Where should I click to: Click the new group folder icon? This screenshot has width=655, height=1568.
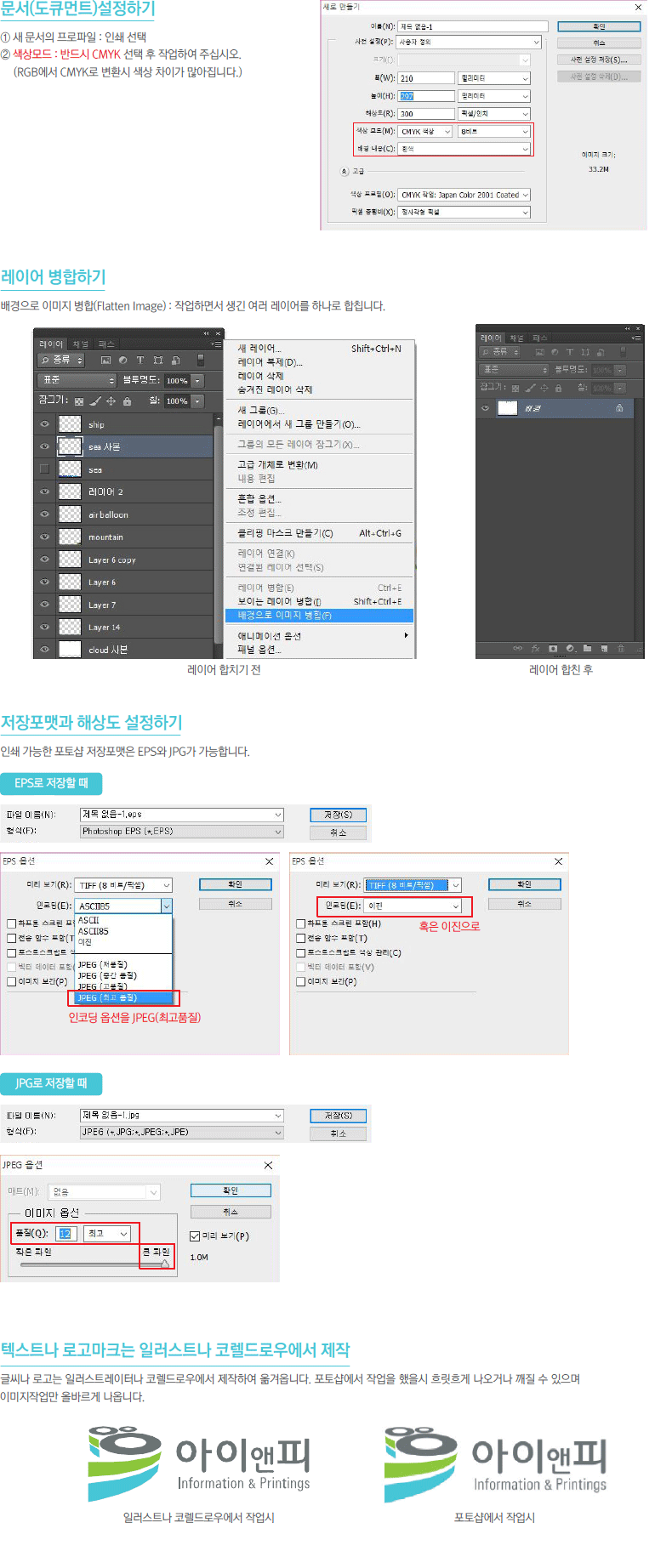coord(587,649)
